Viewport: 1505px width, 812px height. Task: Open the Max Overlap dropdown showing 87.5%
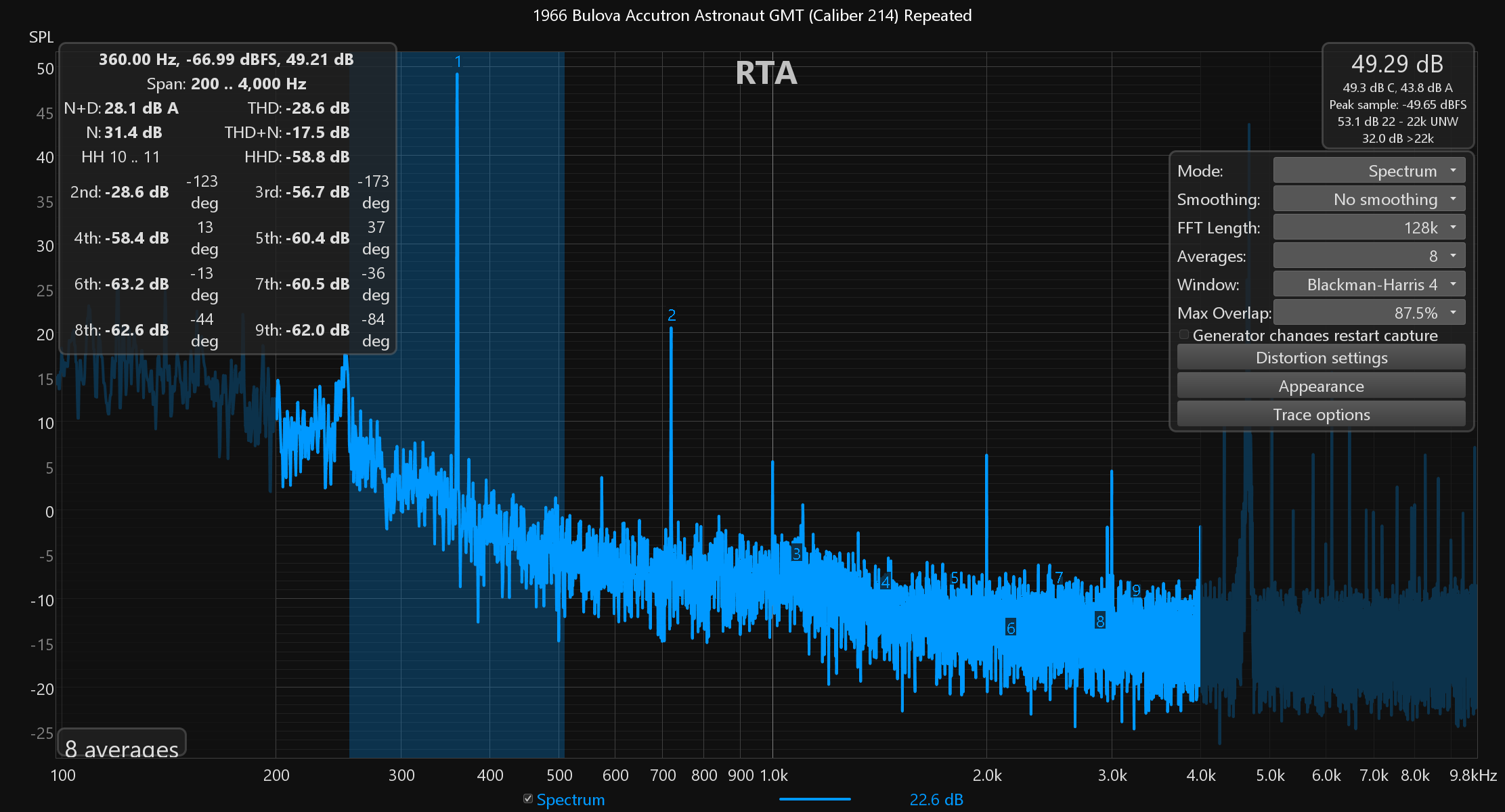(1369, 313)
